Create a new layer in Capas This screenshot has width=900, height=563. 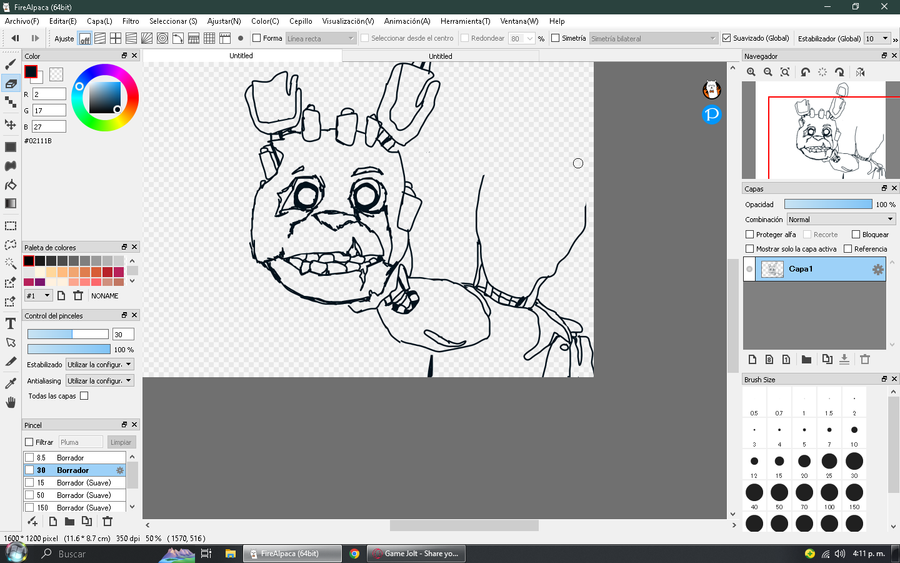752,359
